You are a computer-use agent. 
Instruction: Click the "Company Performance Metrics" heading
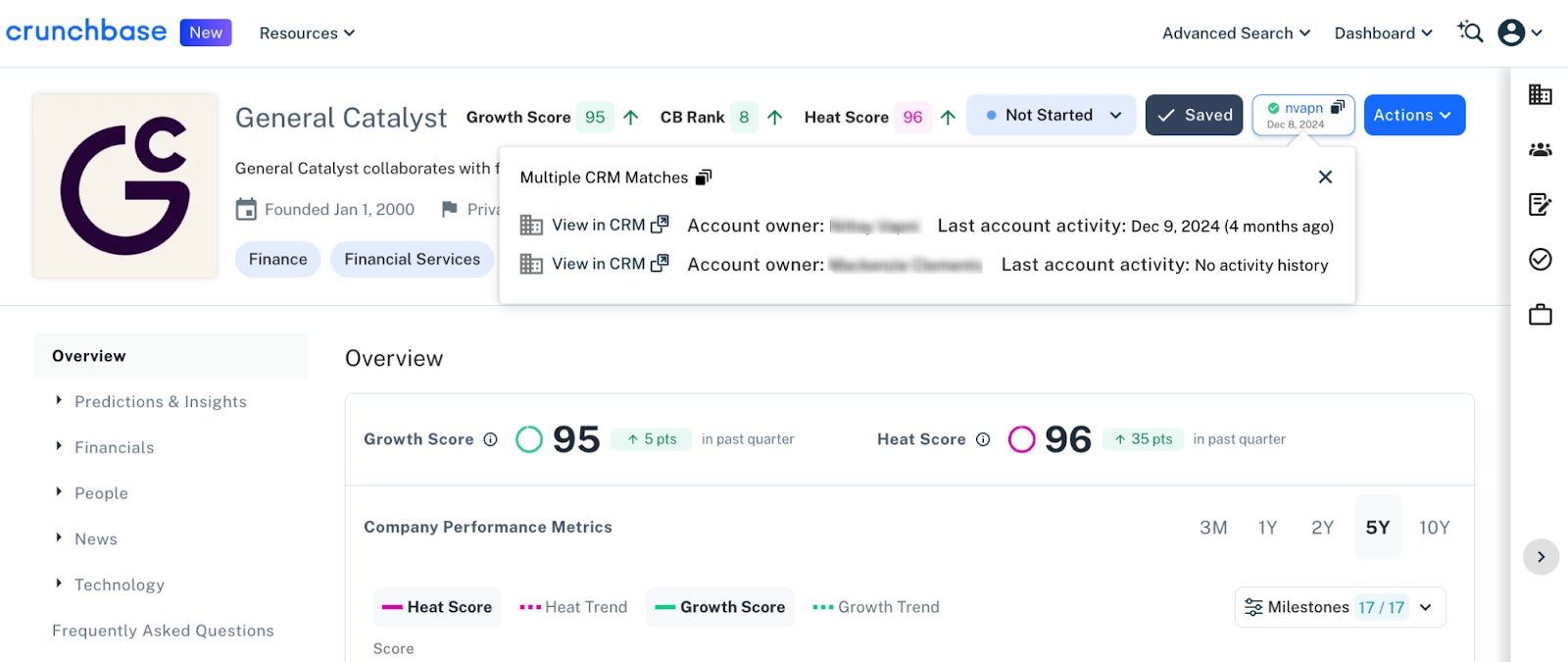(488, 527)
